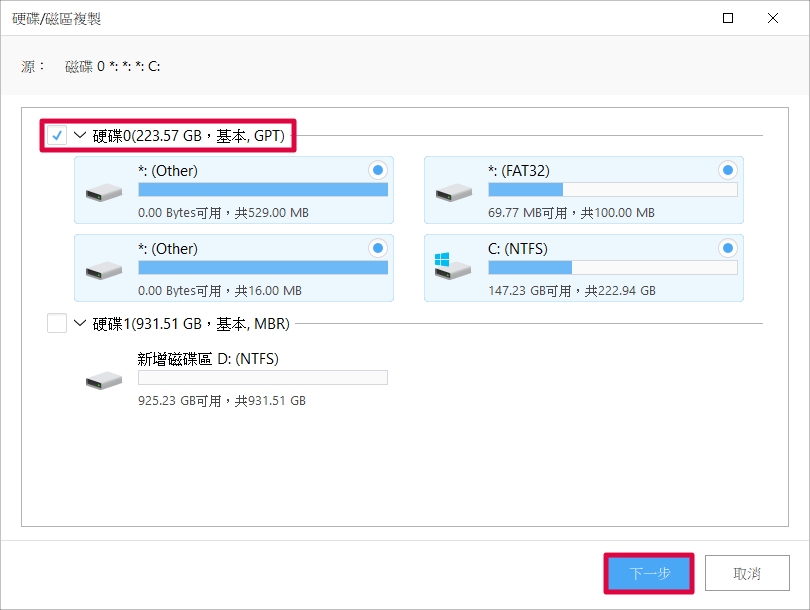Click the 下一步 button
Viewport: 810px width, 610px height.
tap(649, 573)
